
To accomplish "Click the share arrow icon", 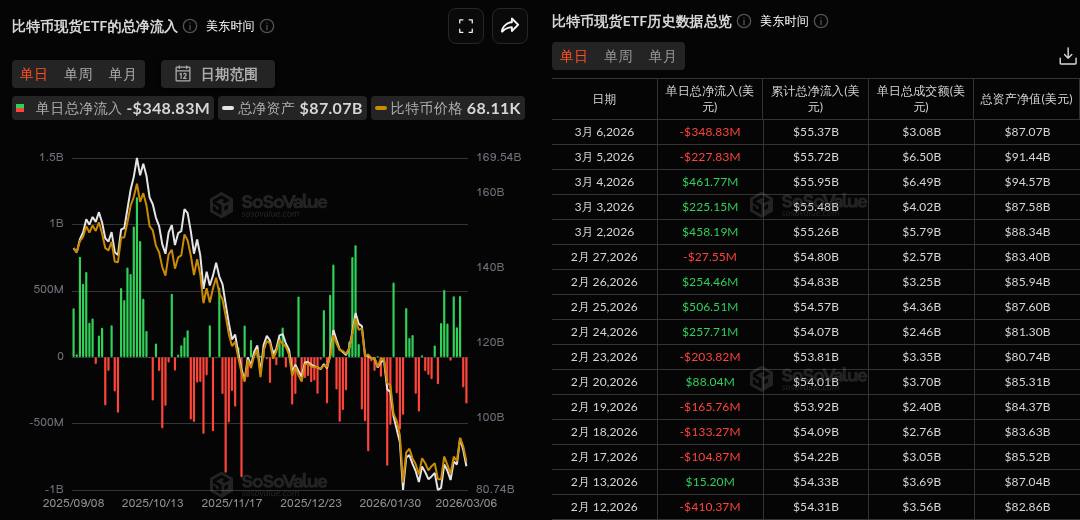I will (509, 27).
